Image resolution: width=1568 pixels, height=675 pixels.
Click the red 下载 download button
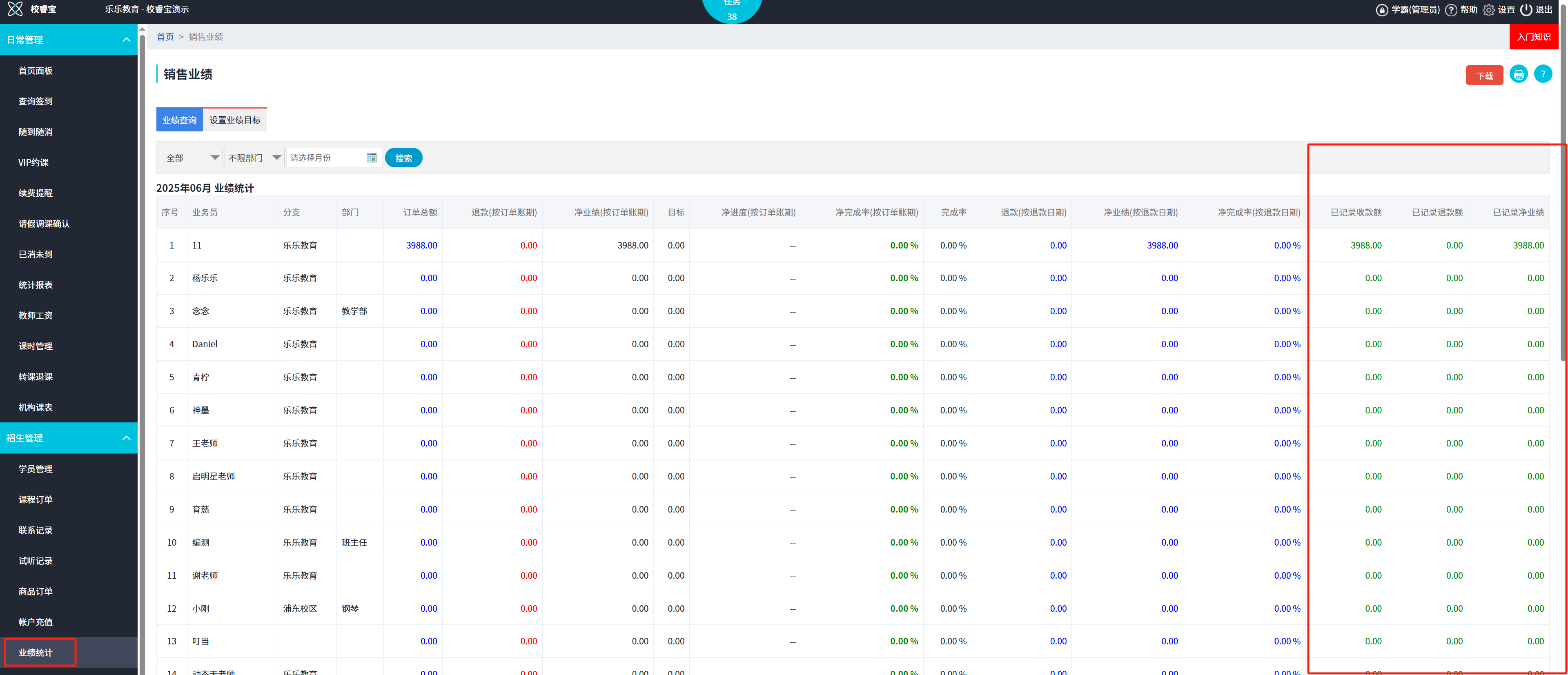1484,75
